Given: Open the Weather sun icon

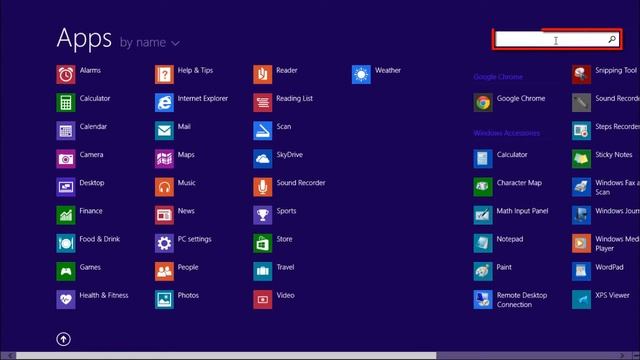Looking at the screenshot, I should pyautogui.click(x=362, y=75).
